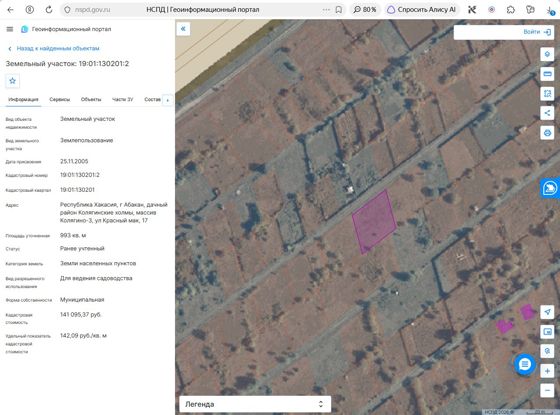Show more tabs with right arrow

tap(168, 100)
